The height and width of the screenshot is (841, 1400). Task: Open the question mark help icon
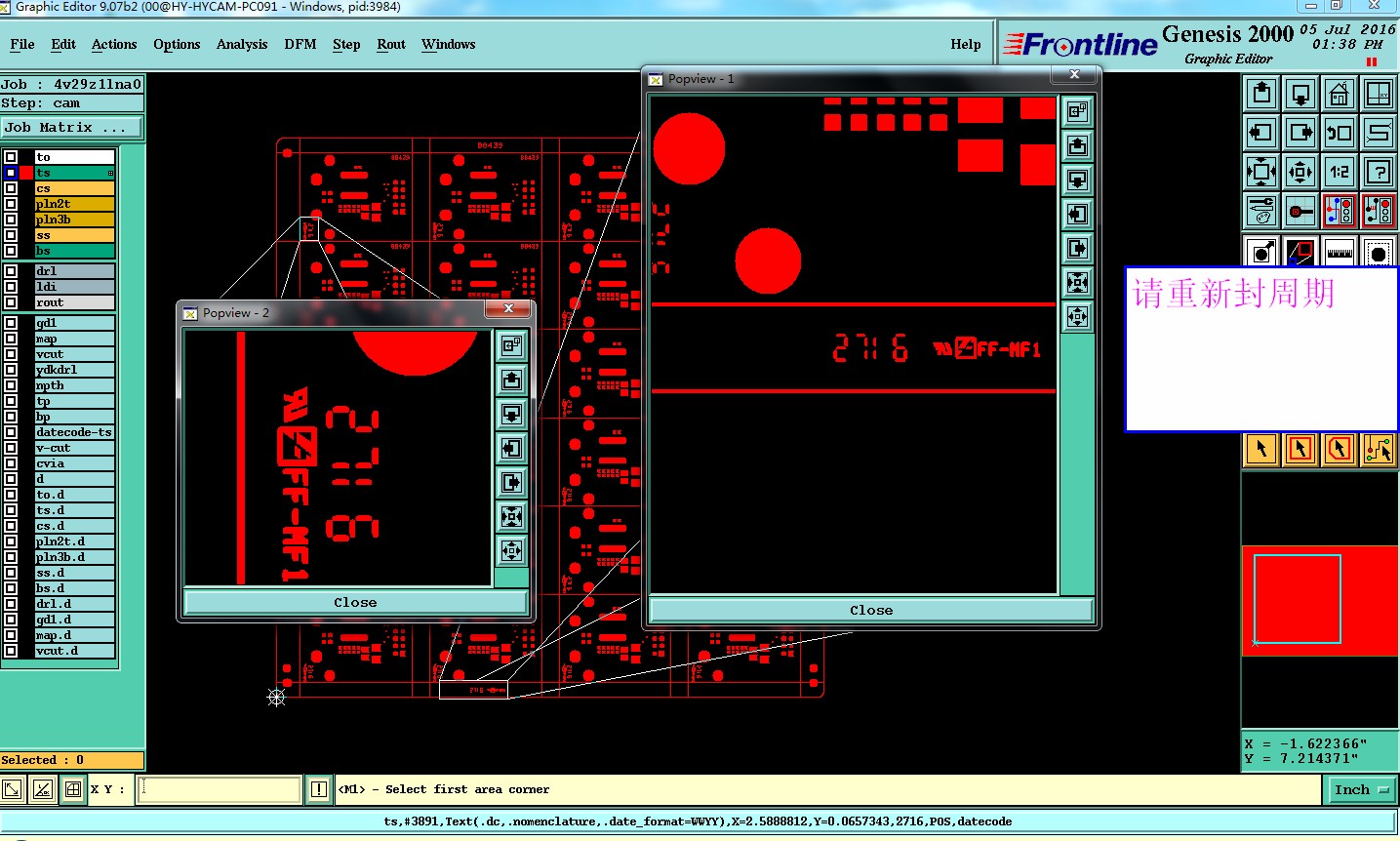(x=1379, y=172)
